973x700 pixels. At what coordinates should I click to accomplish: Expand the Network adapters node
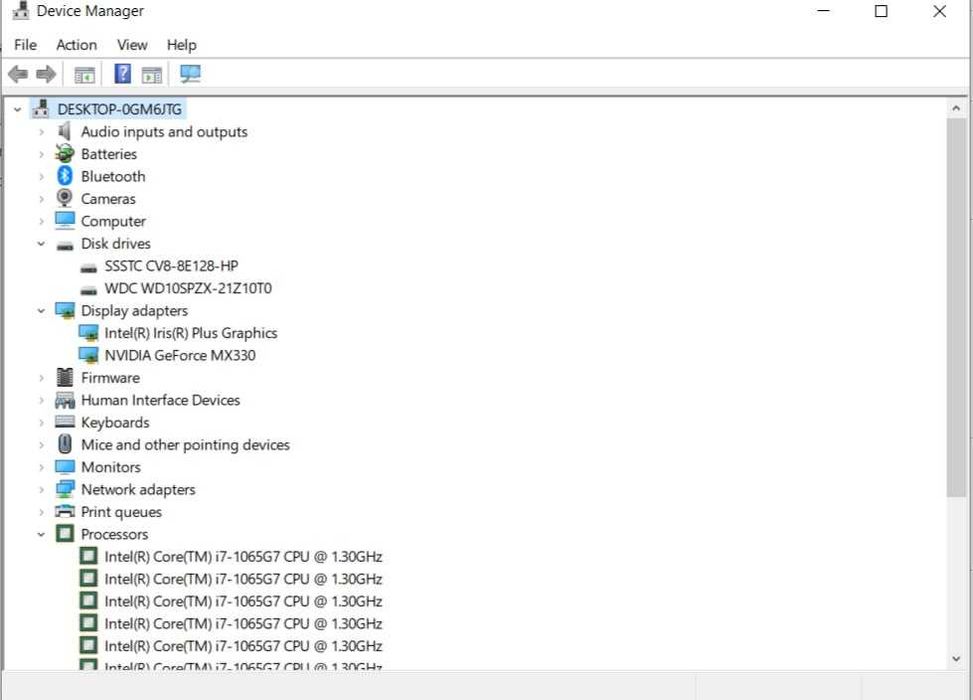click(x=41, y=490)
